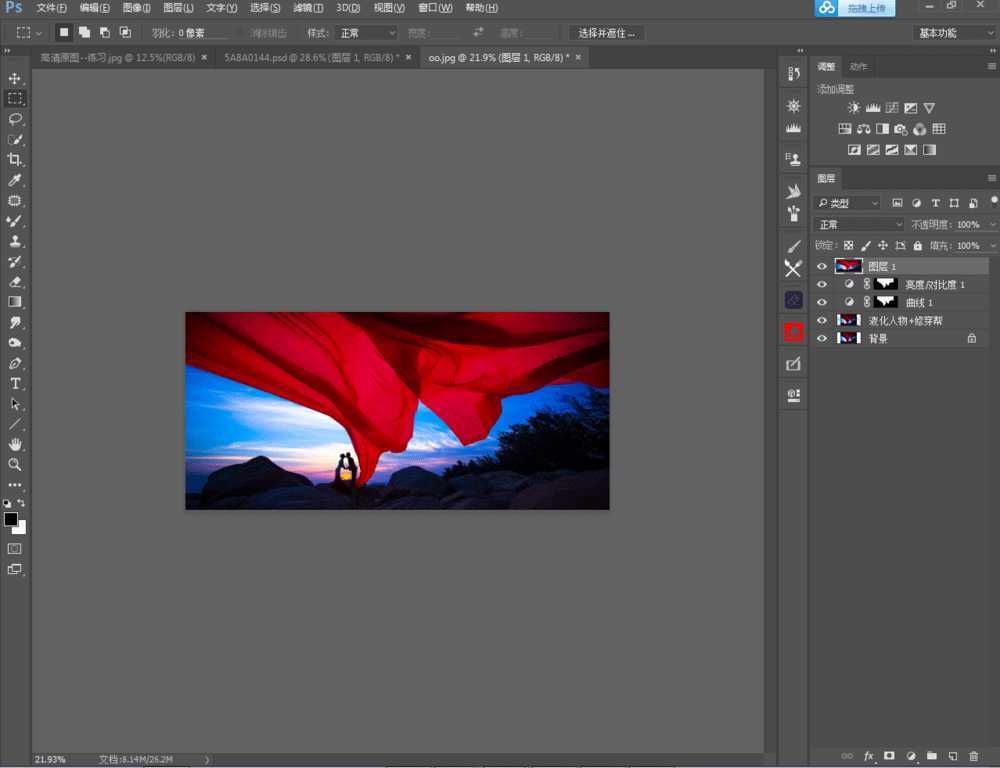The height and width of the screenshot is (768, 1000).
Task: Add a Brightness/Contrast adjustment from Adjustments panel
Action: (853, 108)
